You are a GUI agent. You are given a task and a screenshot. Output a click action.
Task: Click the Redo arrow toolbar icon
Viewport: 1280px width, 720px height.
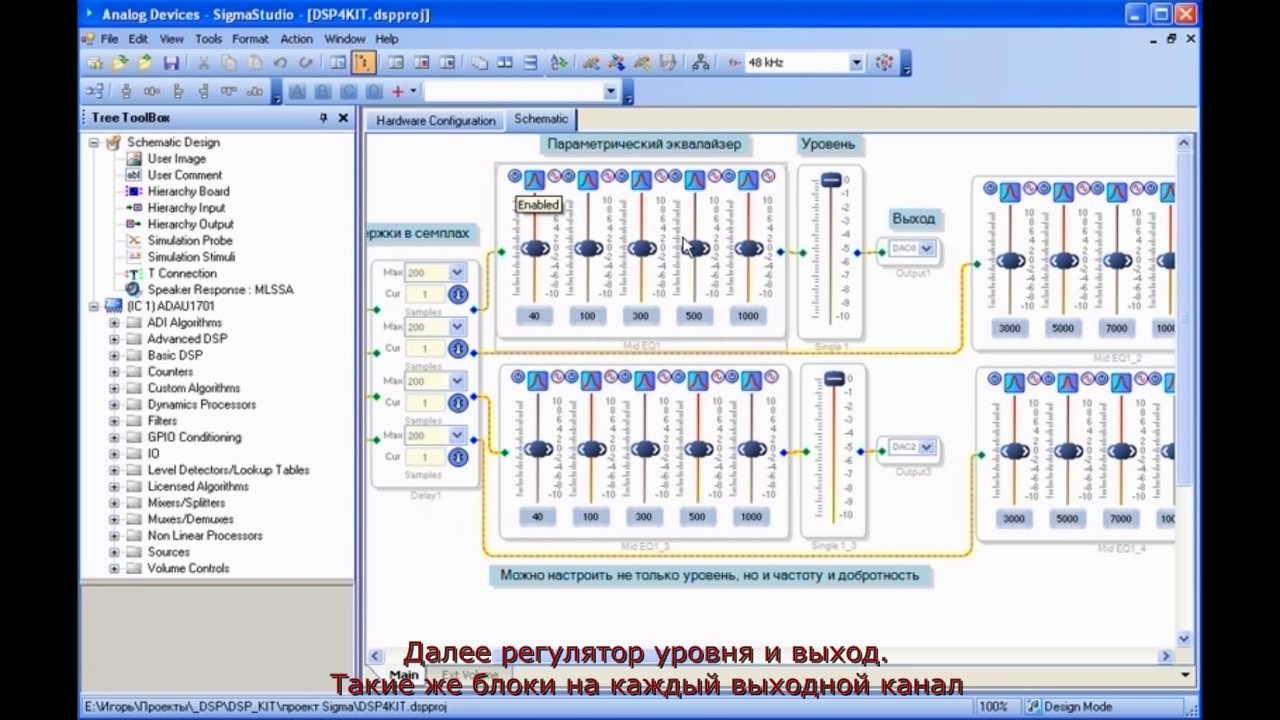click(x=305, y=62)
